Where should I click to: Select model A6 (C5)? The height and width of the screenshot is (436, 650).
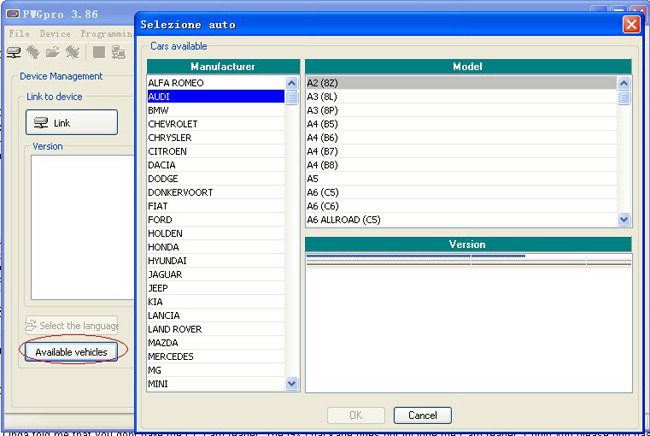pyautogui.click(x=461, y=192)
